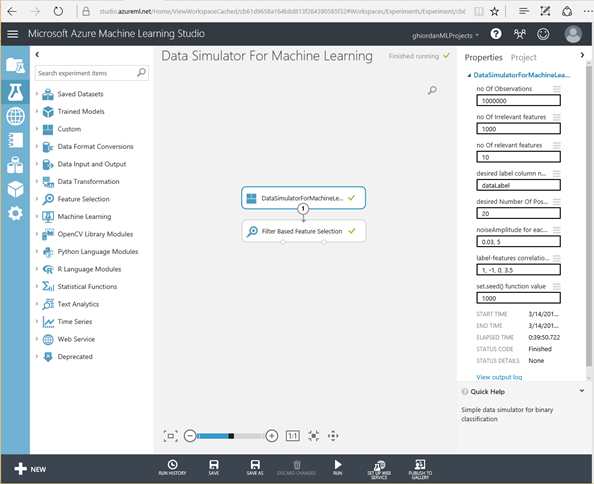Switch to the Project tab
594x484 pixels.
(524, 58)
